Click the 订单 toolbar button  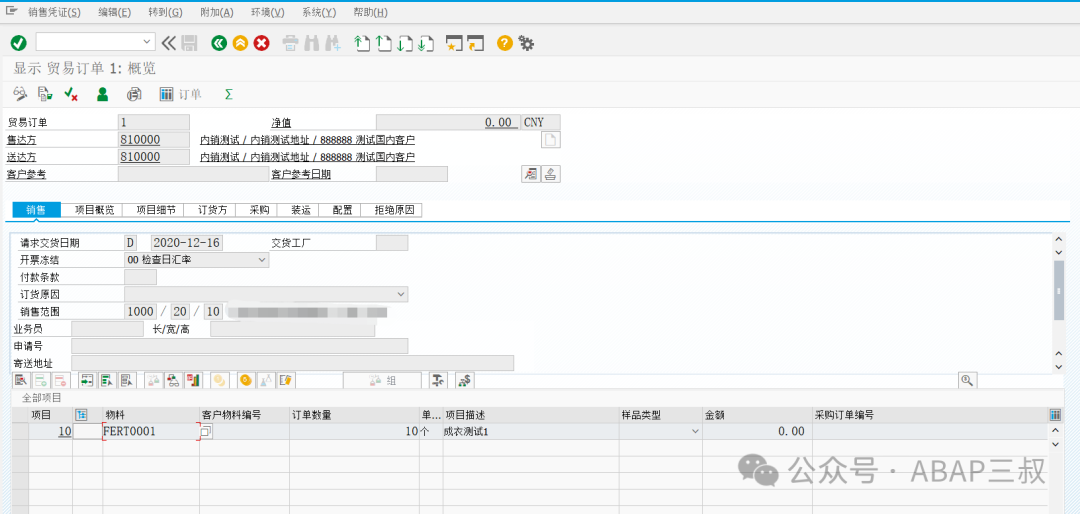[x=180, y=94]
